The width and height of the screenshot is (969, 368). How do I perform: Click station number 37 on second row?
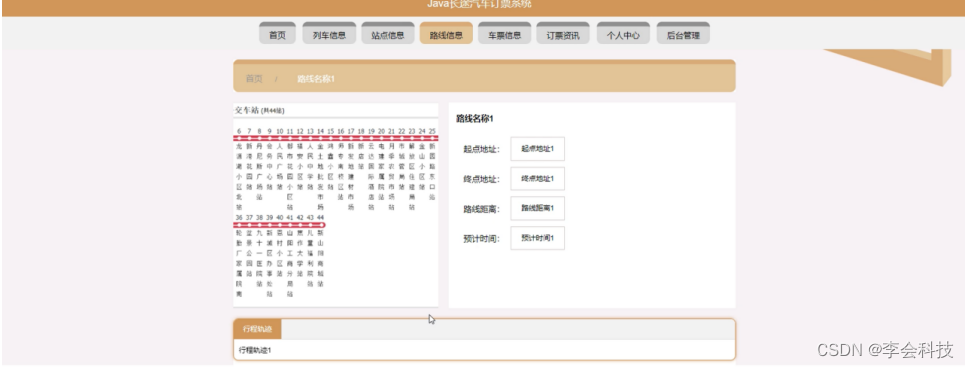coord(249,218)
